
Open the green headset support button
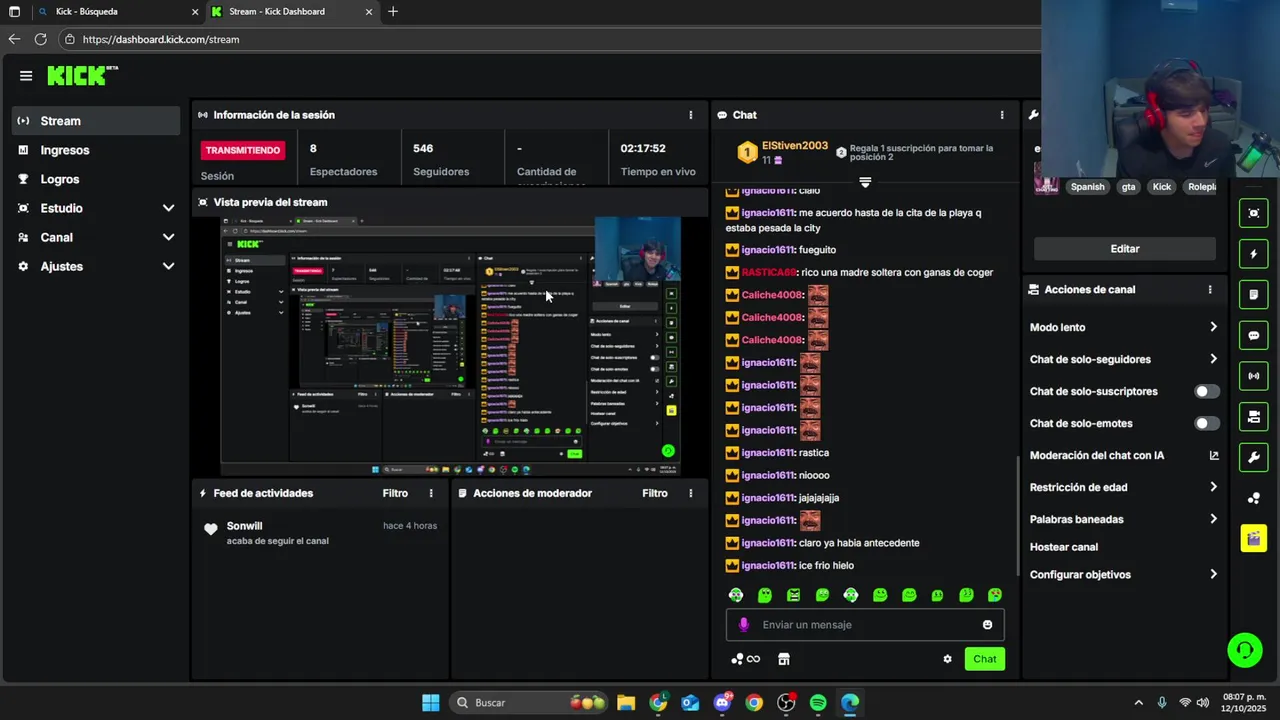tap(1245, 650)
